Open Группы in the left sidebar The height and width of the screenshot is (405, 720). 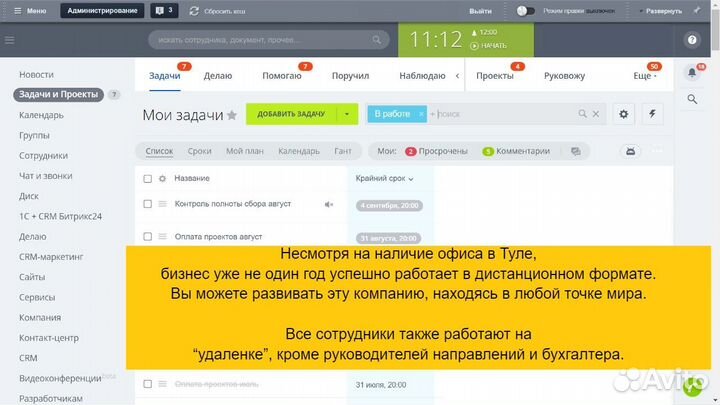click(34, 135)
